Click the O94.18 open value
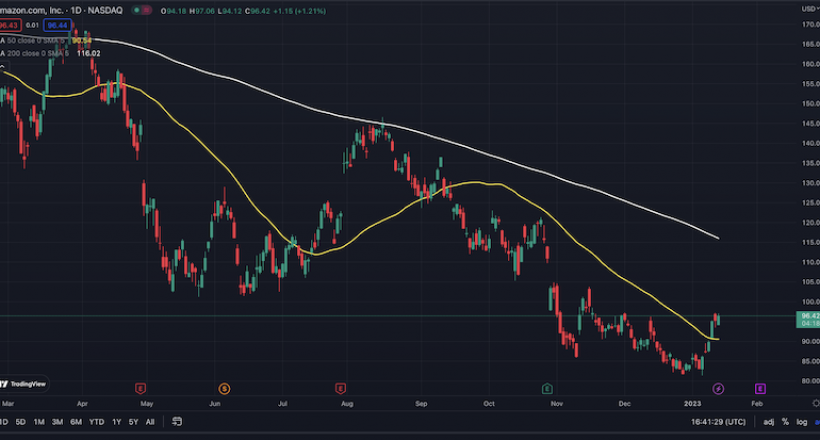The image size is (820, 440). [173, 10]
